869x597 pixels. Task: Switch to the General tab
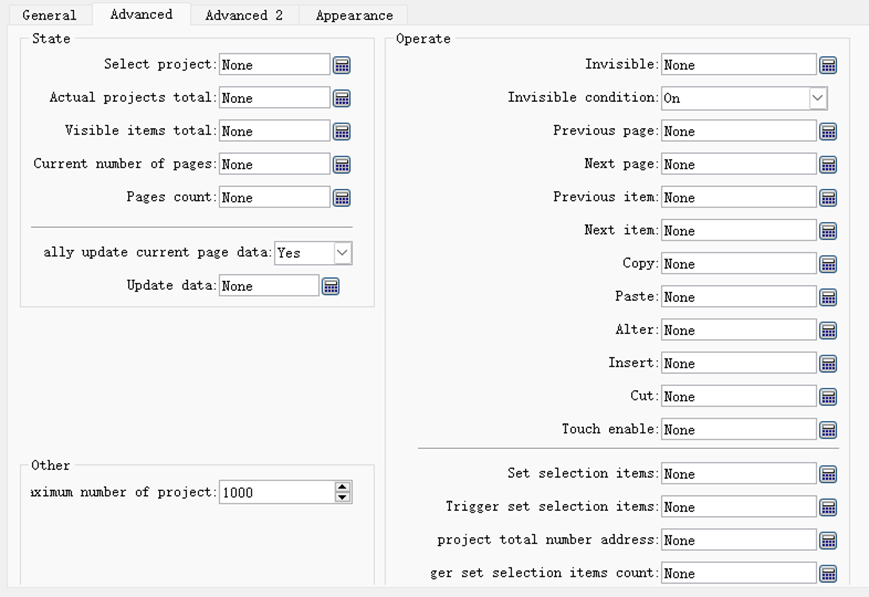49,15
